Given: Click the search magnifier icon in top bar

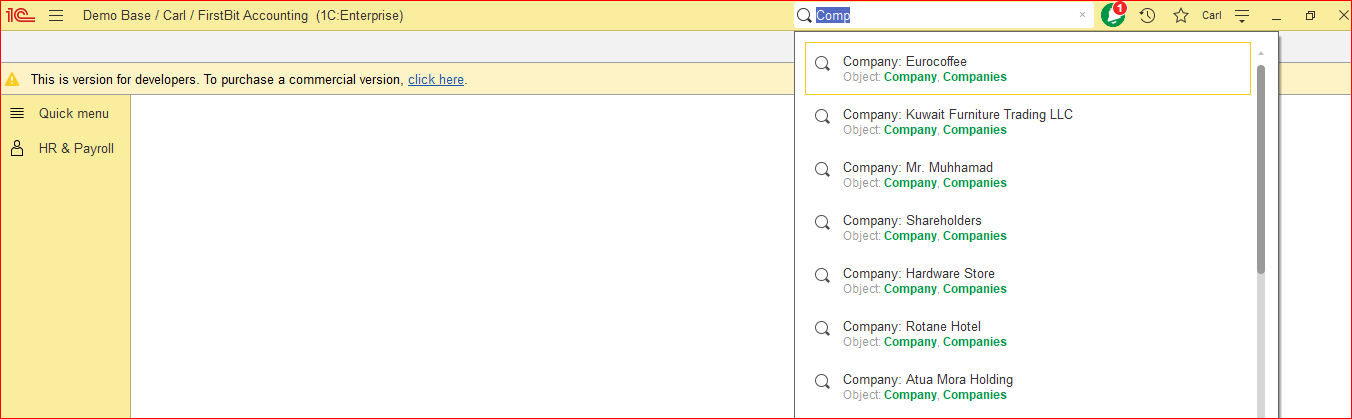Looking at the screenshot, I should point(803,16).
